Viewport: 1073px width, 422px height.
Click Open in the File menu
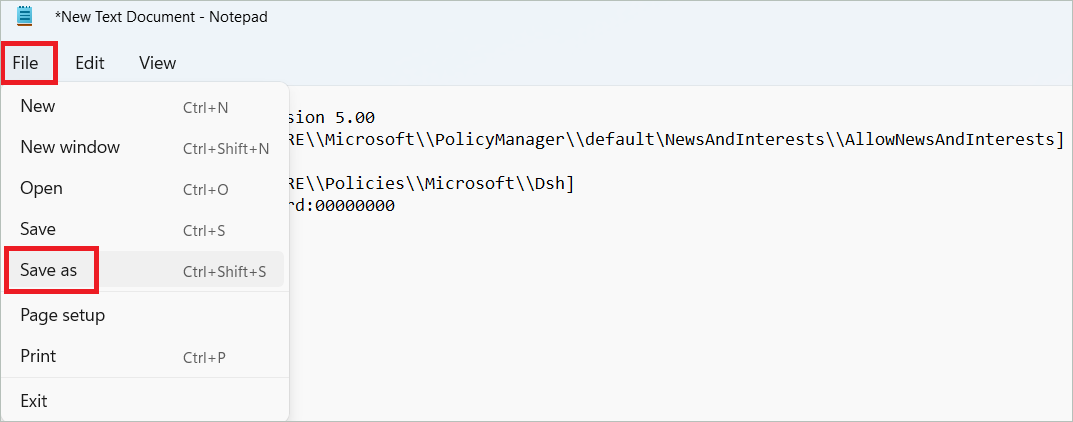click(41, 189)
